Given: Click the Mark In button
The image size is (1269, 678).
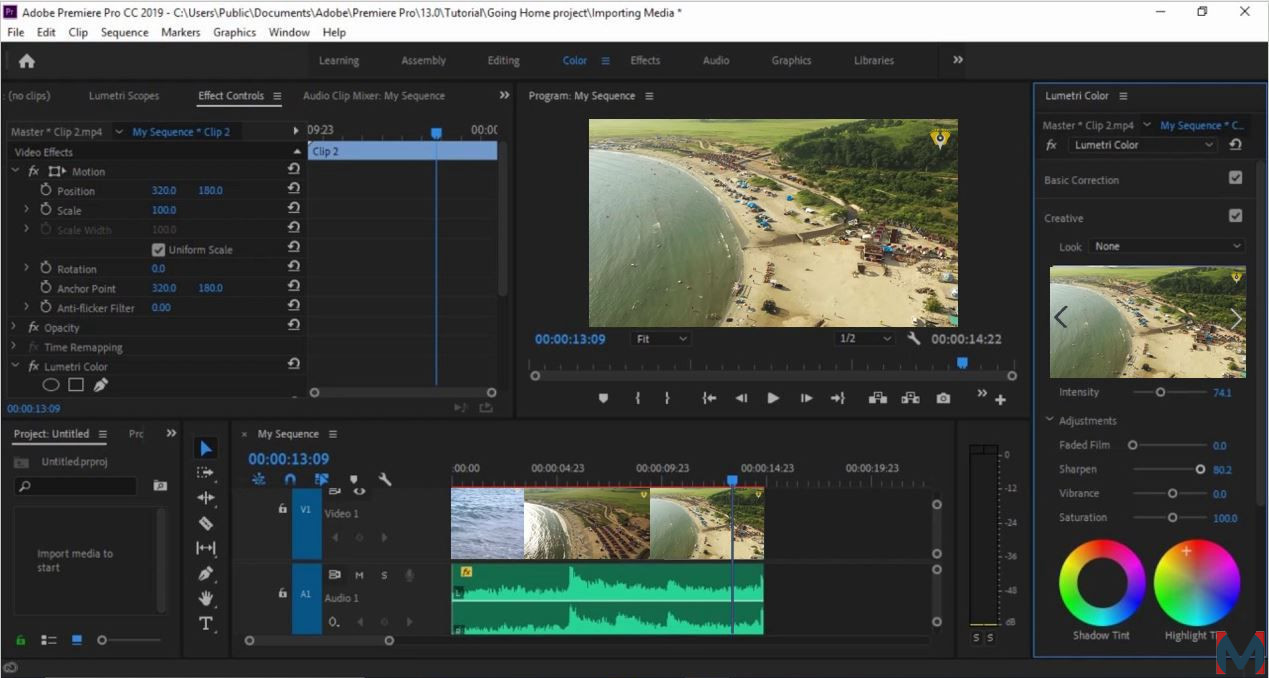Looking at the screenshot, I should click(637, 398).
